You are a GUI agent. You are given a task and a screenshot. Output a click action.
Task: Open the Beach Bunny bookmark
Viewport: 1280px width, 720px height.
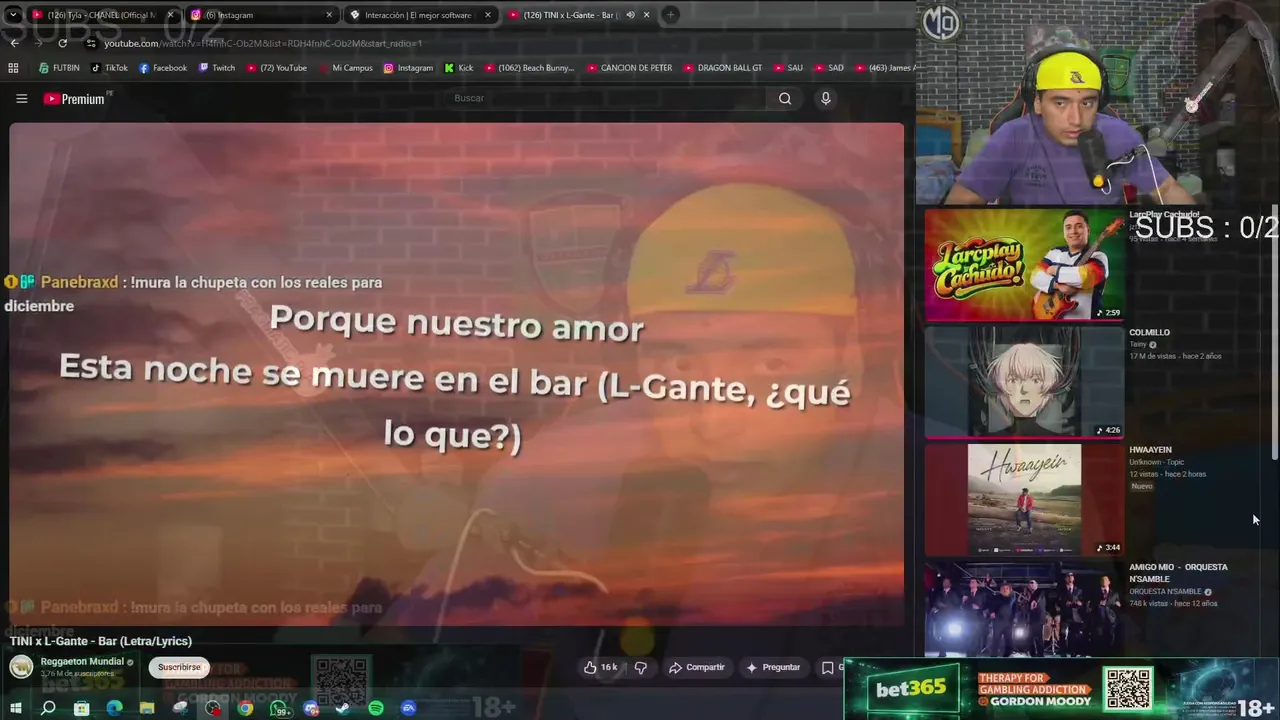[529, 68]
